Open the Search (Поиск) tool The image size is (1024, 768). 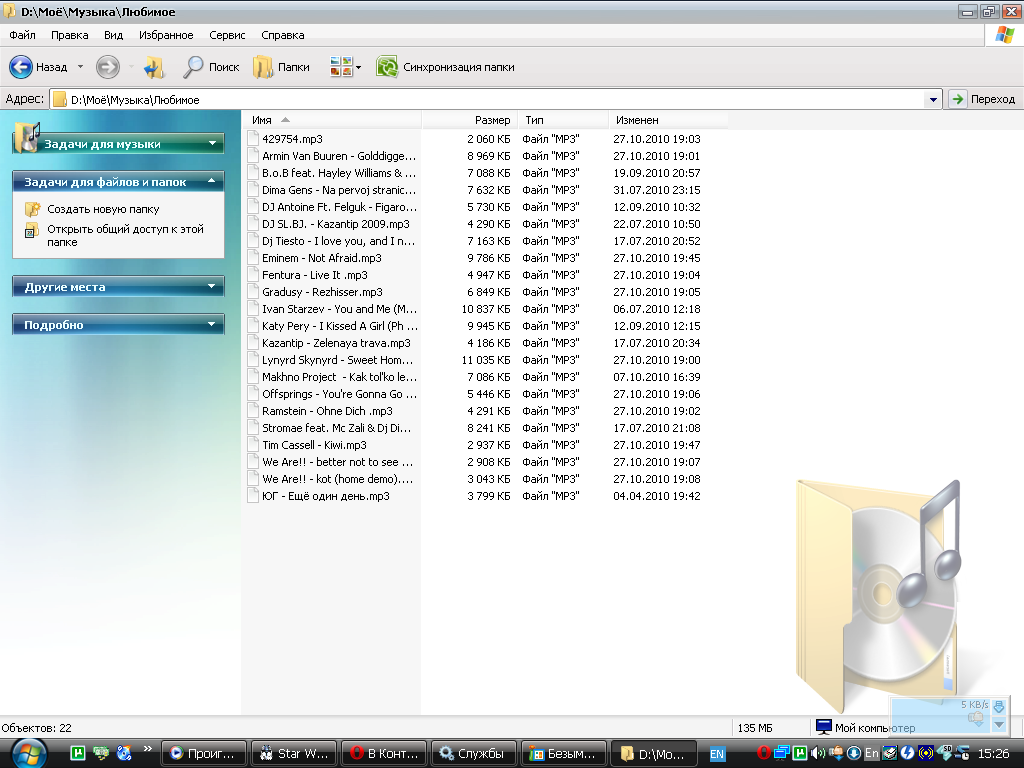click(211, 67)
